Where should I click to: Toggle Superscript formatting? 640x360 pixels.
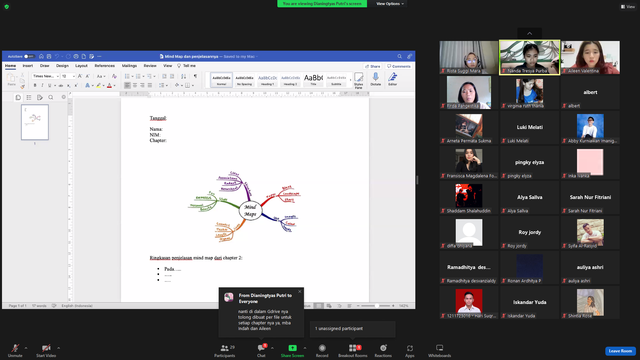pyautogui.click(x=76, y=85)
